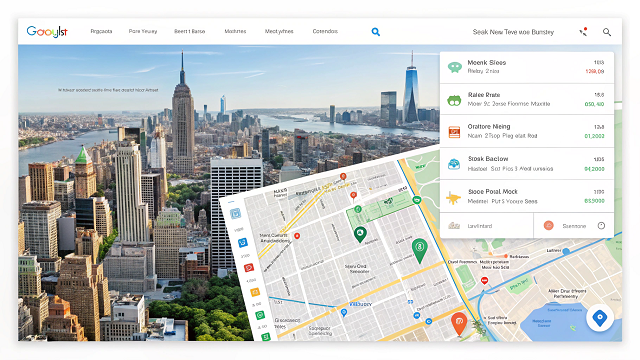Viewport: 640px width, 360px height.
Task: Click the green park polygon on the map
Action: (x=379, y=207)
